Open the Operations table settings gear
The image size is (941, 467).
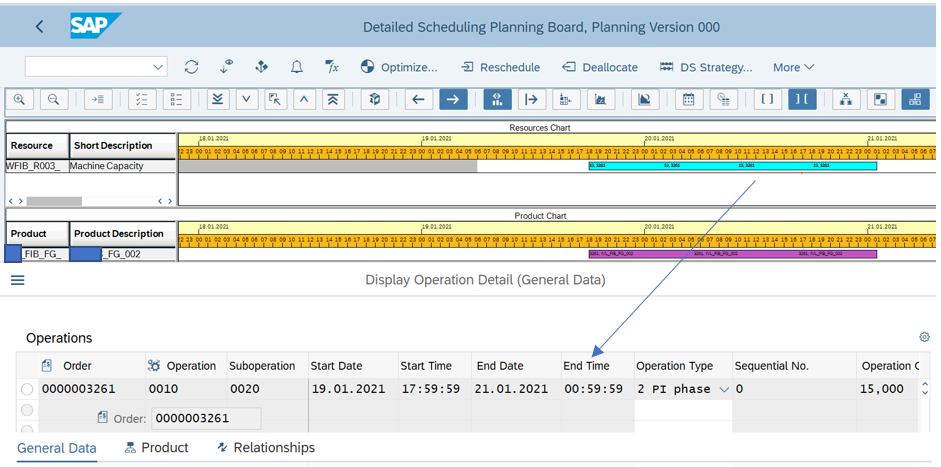[x=924, y=337]
